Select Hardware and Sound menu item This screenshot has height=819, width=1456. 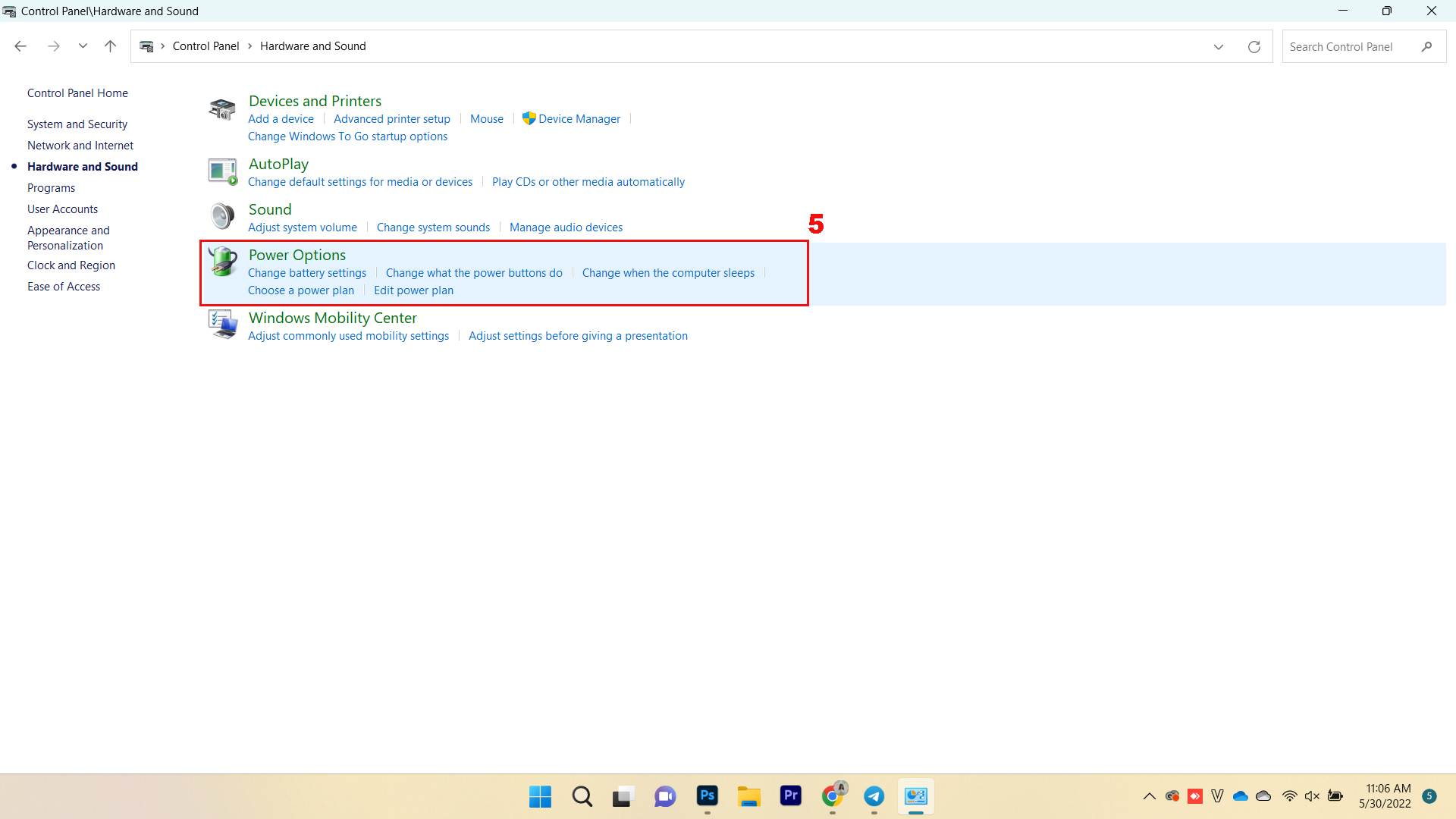pos(83,166)
